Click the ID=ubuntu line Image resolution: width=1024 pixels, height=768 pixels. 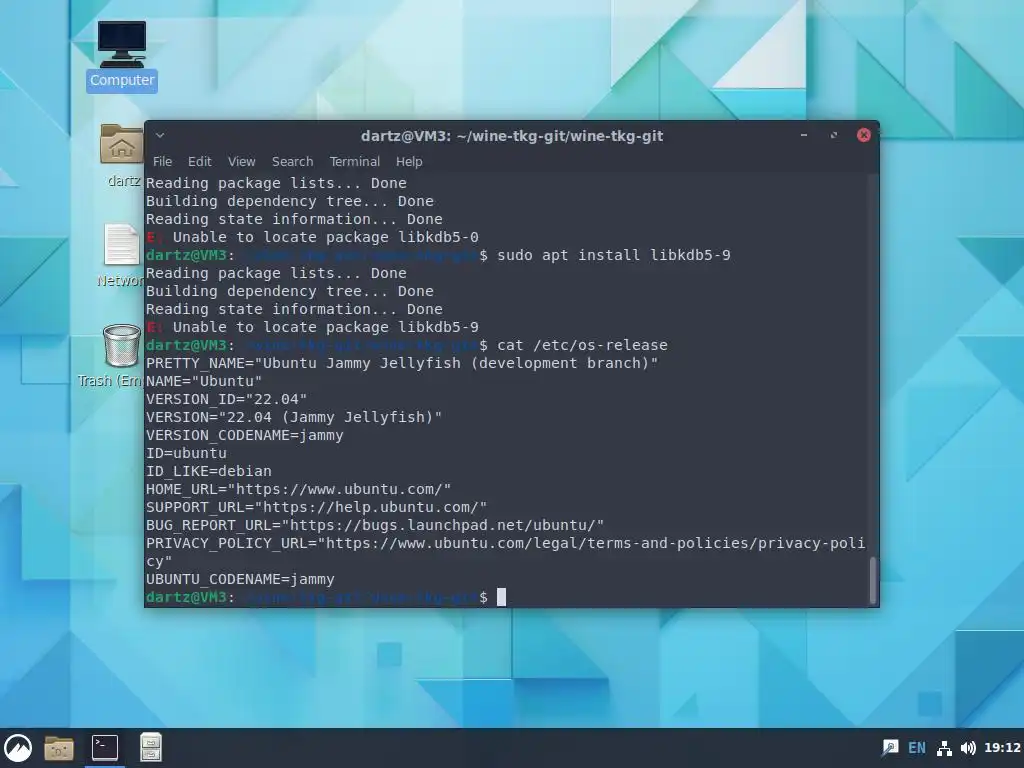(x=186, y=453)
